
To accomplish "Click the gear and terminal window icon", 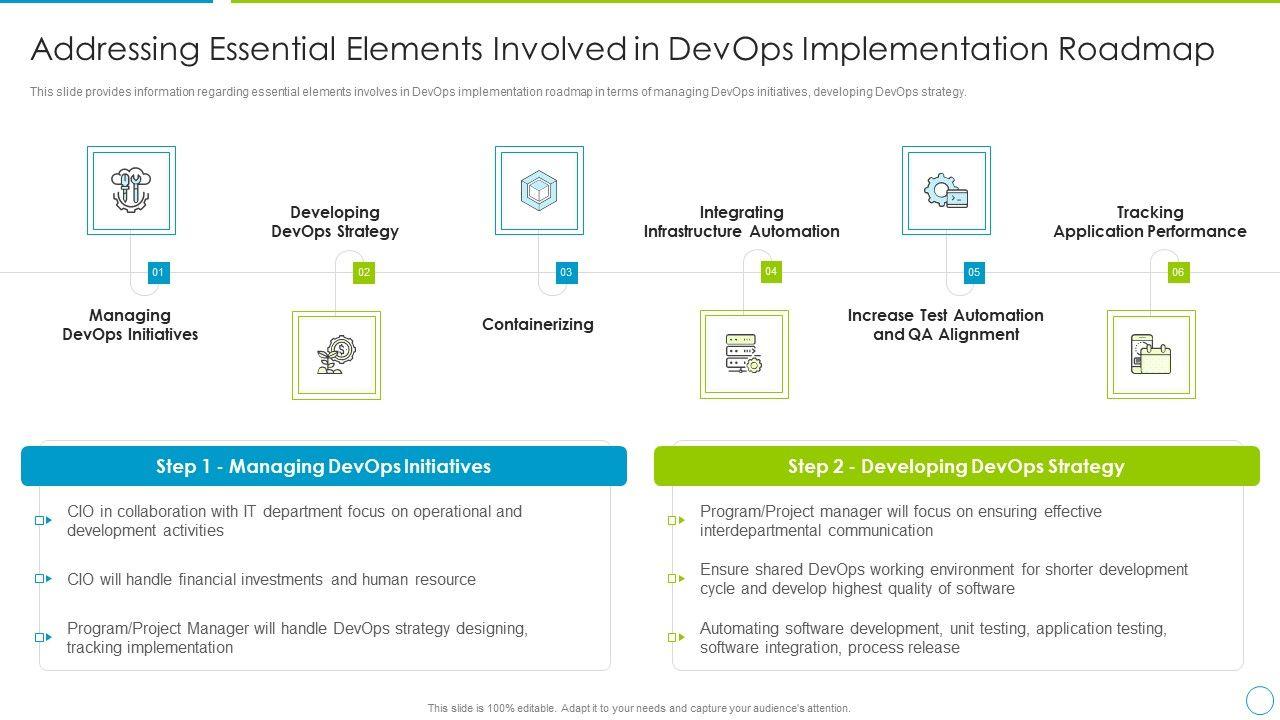I will [946, 190].
